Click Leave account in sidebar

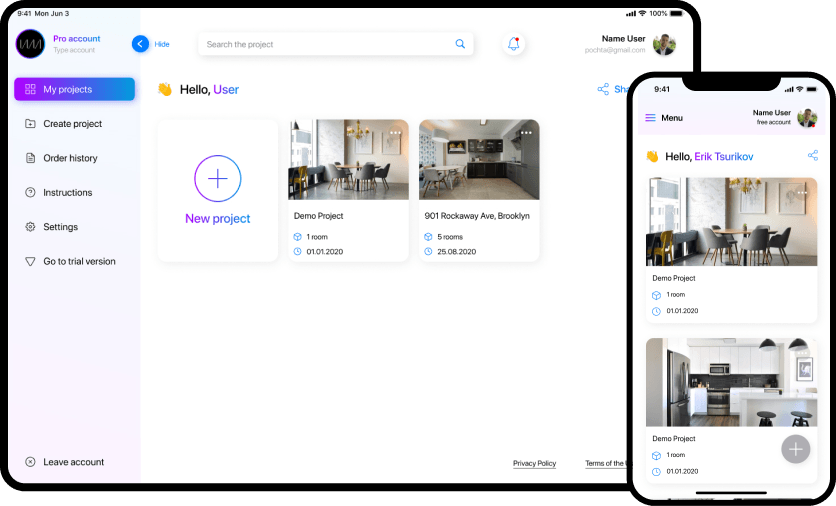(x=74, y=462)
